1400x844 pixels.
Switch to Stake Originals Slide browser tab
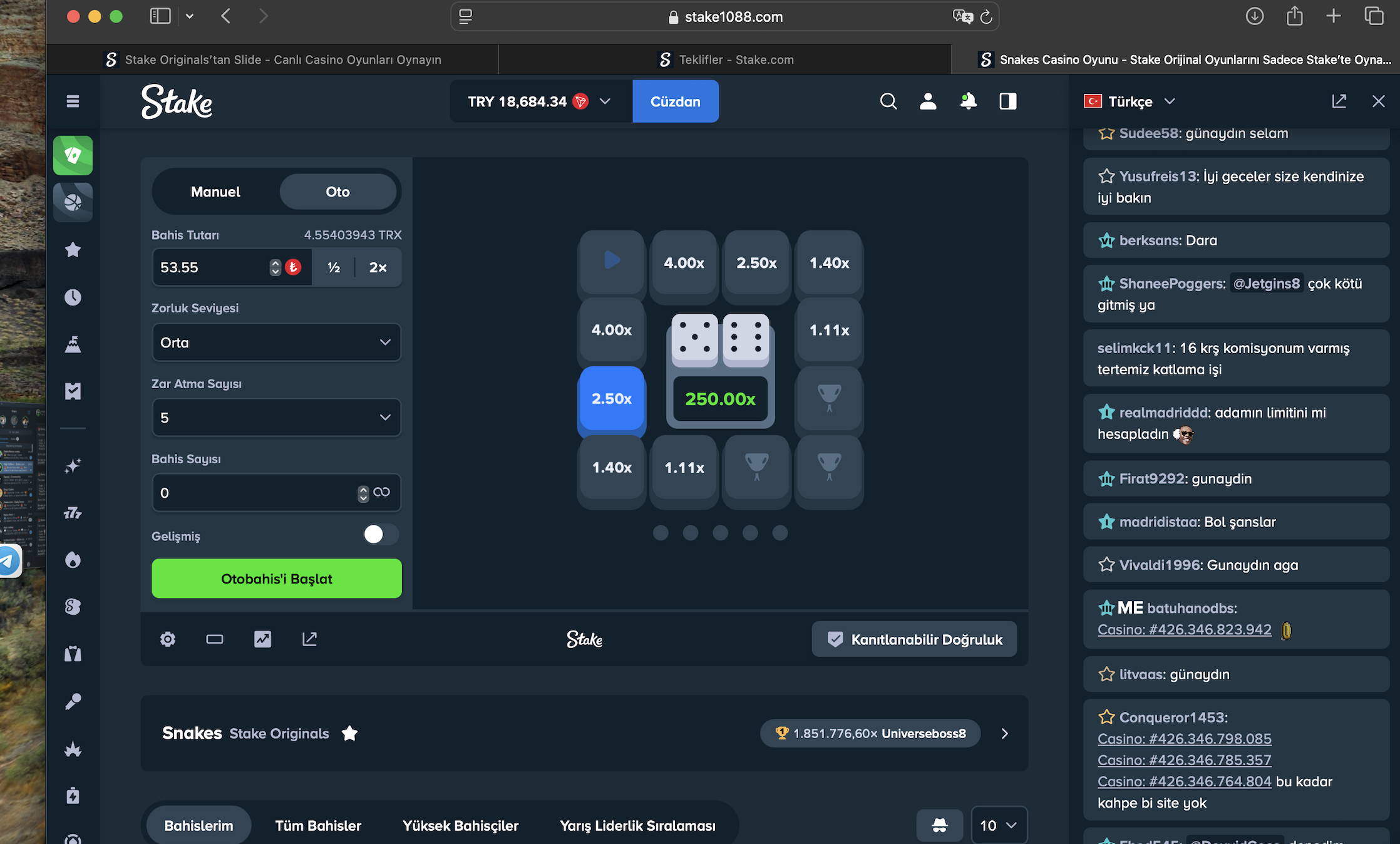click(272, 59)
